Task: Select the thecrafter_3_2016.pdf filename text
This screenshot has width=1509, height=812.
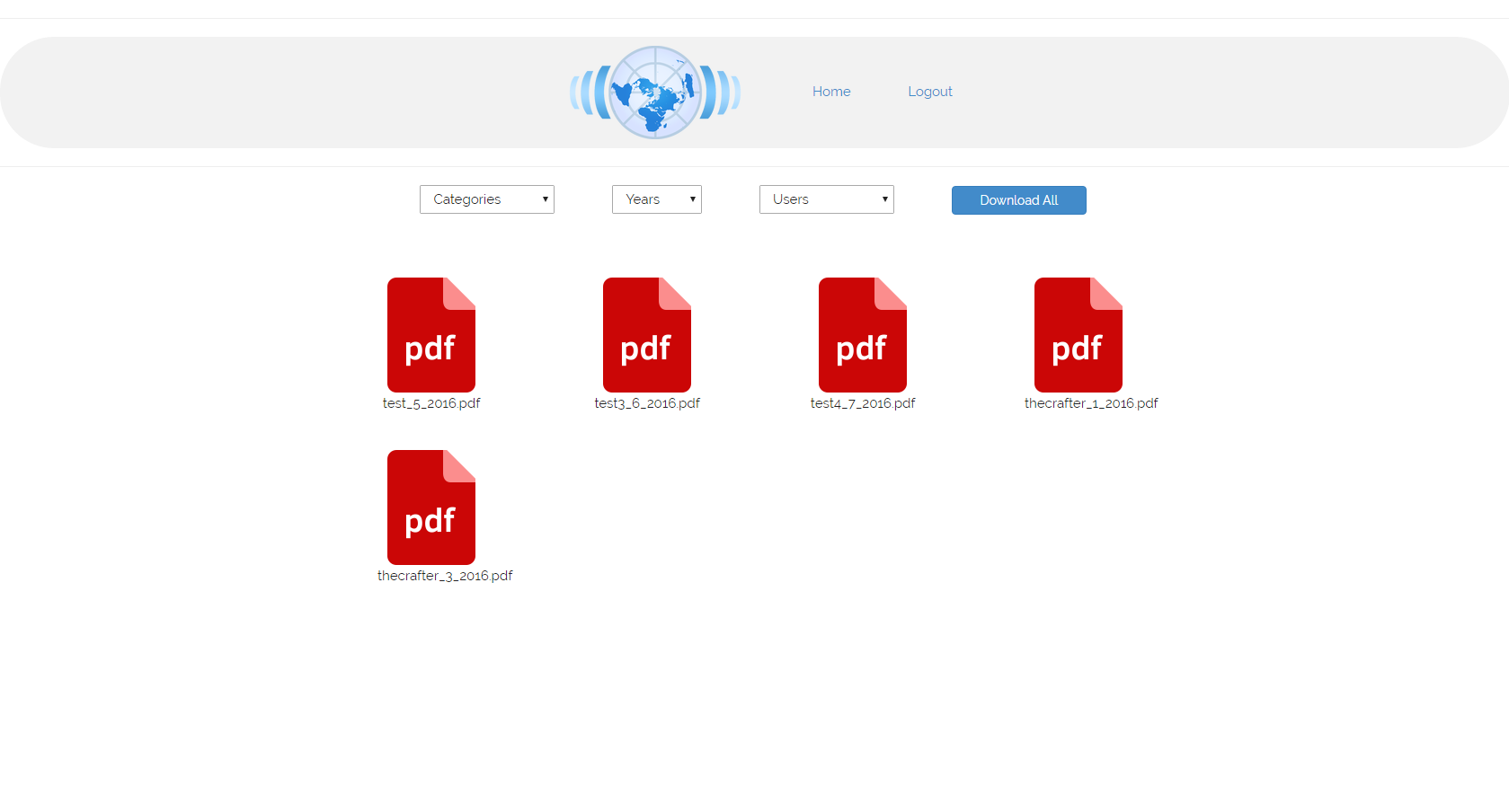Action: pos(445,576)
